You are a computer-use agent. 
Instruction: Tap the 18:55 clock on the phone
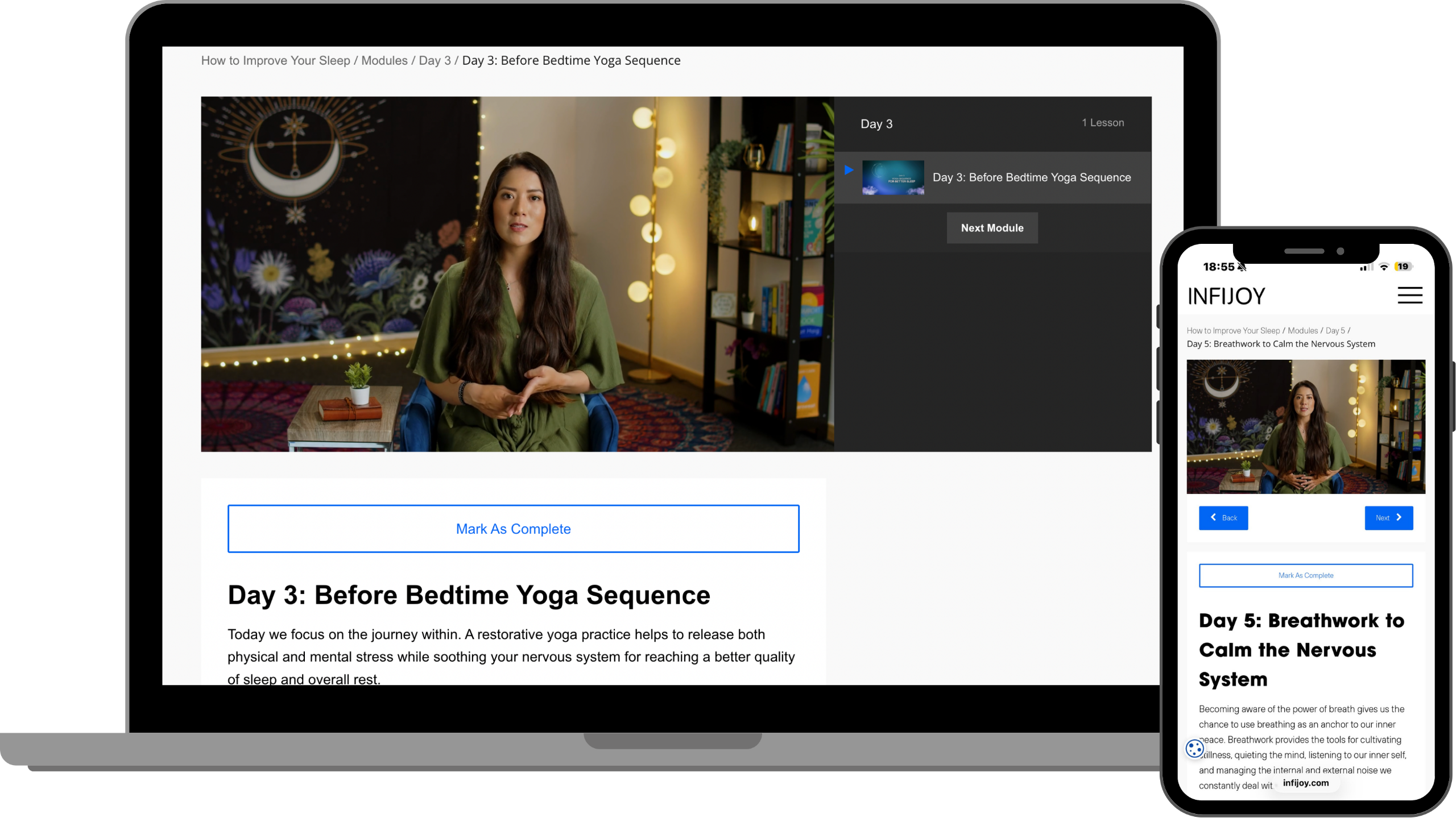tap(1218, 267)
